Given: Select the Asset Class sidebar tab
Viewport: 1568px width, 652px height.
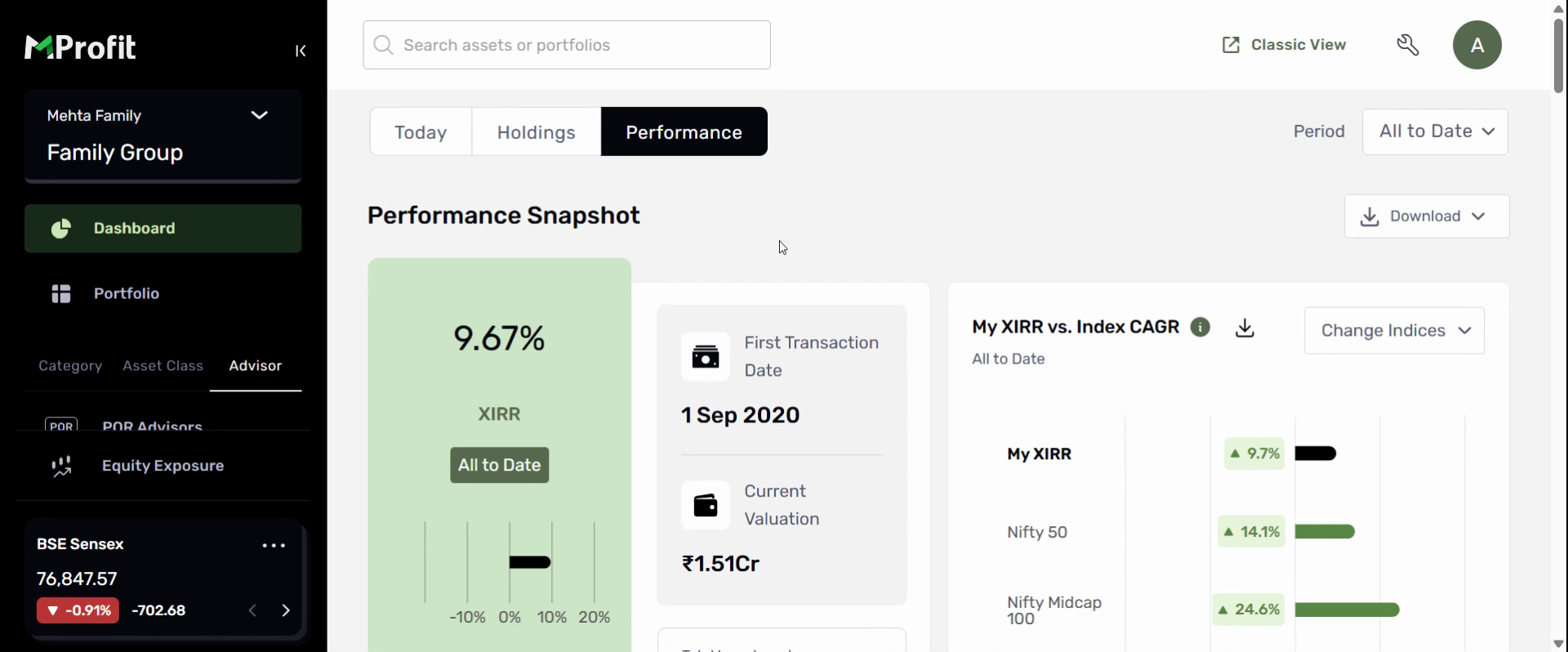Looking at the screenshot, I should [x=163, y=366].
